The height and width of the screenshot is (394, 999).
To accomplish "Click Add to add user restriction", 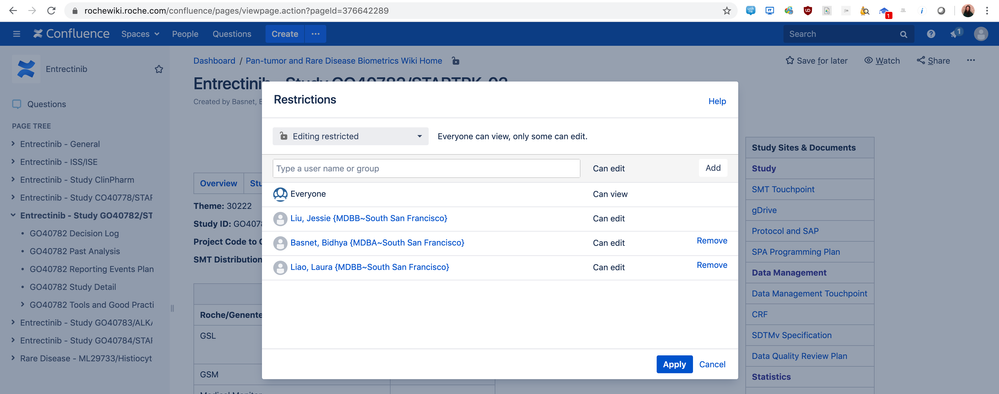I will tap(713, 168).
